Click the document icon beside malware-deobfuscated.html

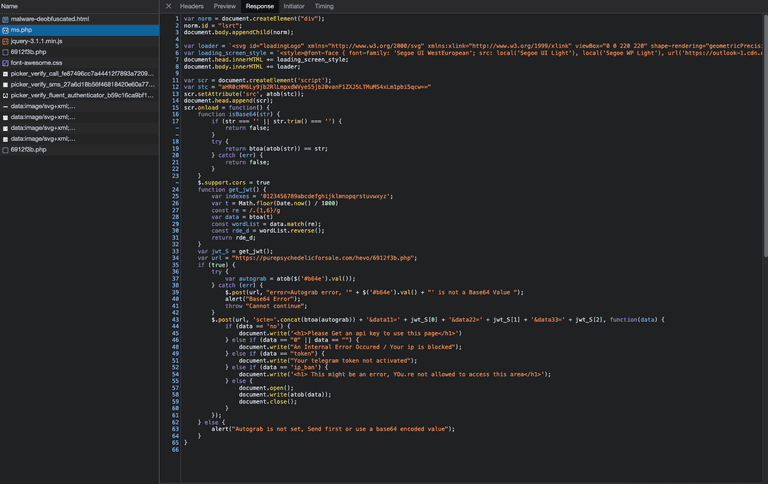[5, 19]
